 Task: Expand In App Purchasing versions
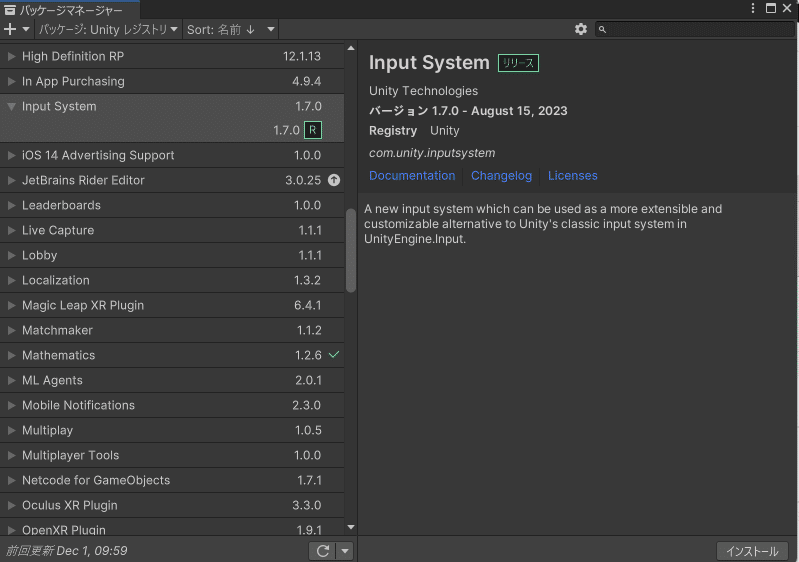click(11, 81)
